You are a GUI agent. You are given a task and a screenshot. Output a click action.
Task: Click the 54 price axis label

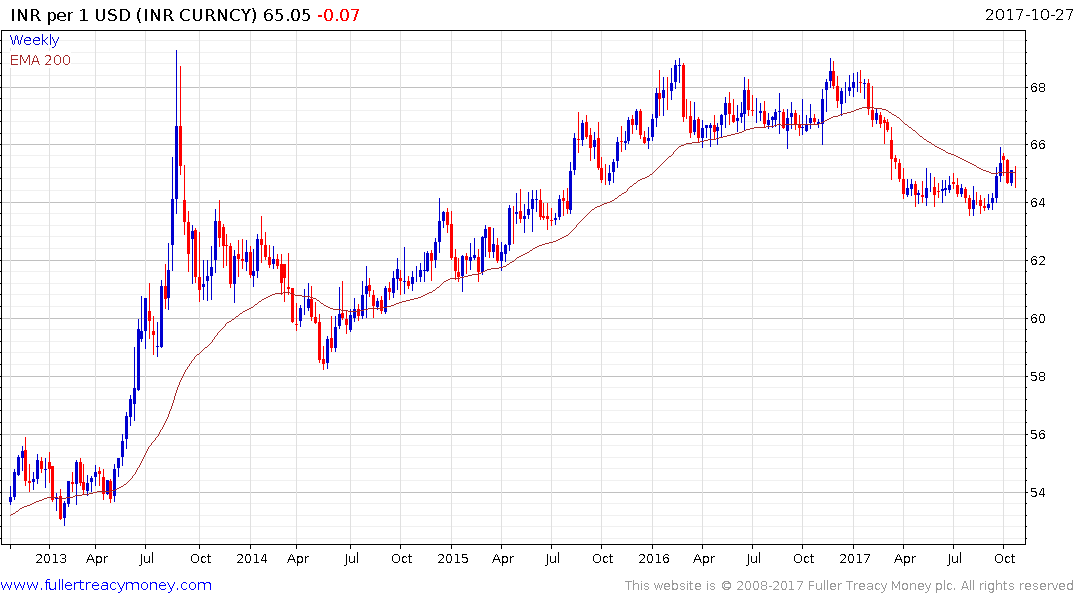1037,492
